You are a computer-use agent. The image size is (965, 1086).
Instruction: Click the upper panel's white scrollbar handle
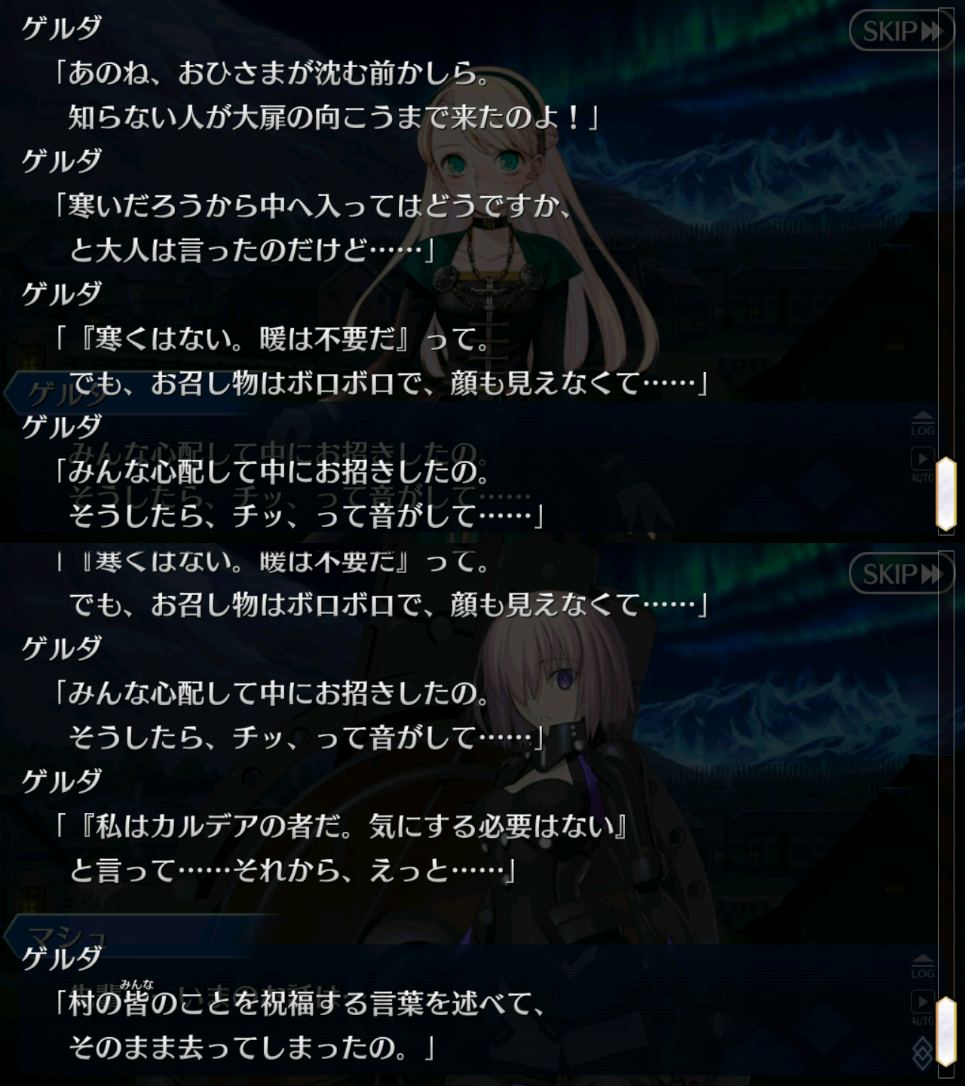946,494
